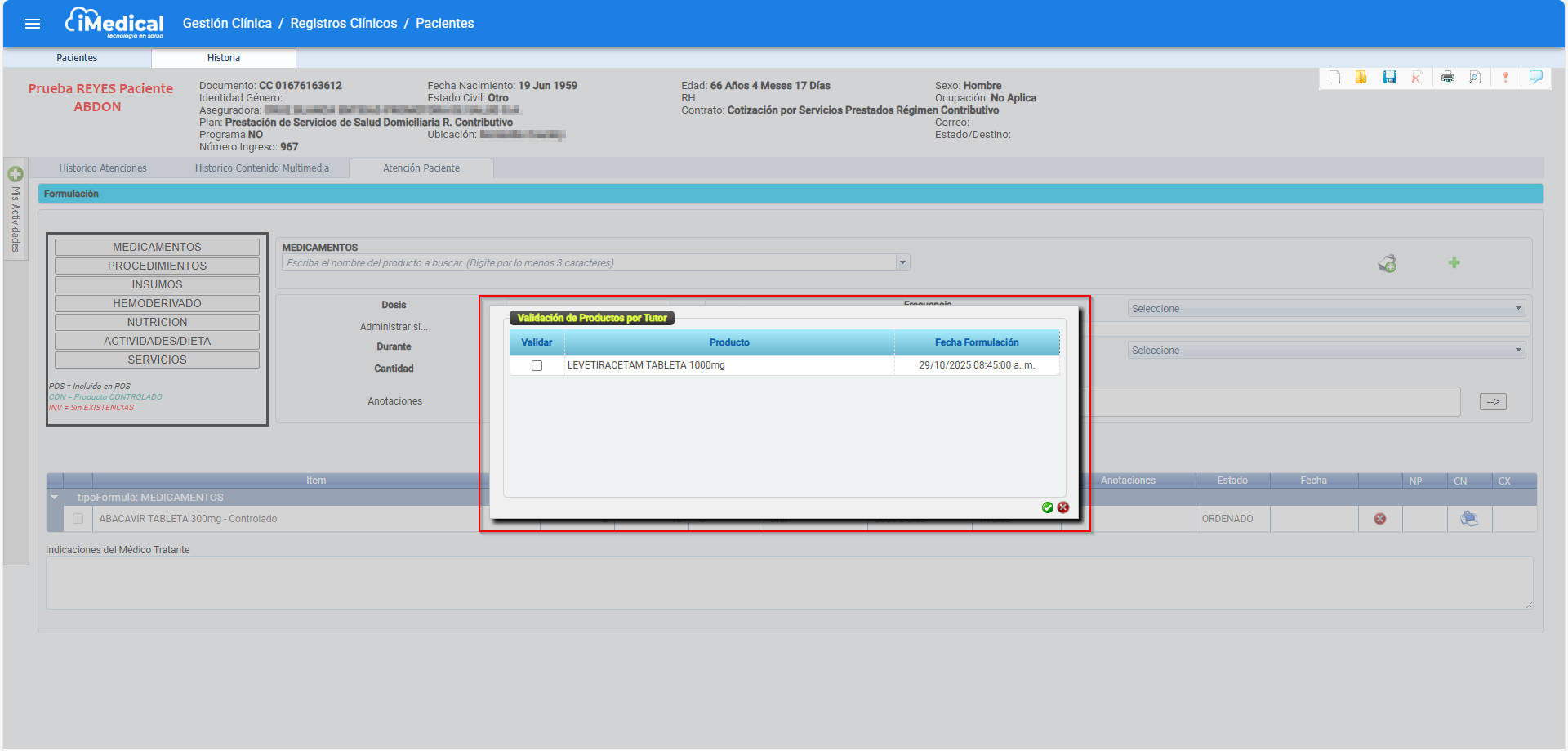Click the Indicaciones del Médico Tratante text area

[788, 583]
